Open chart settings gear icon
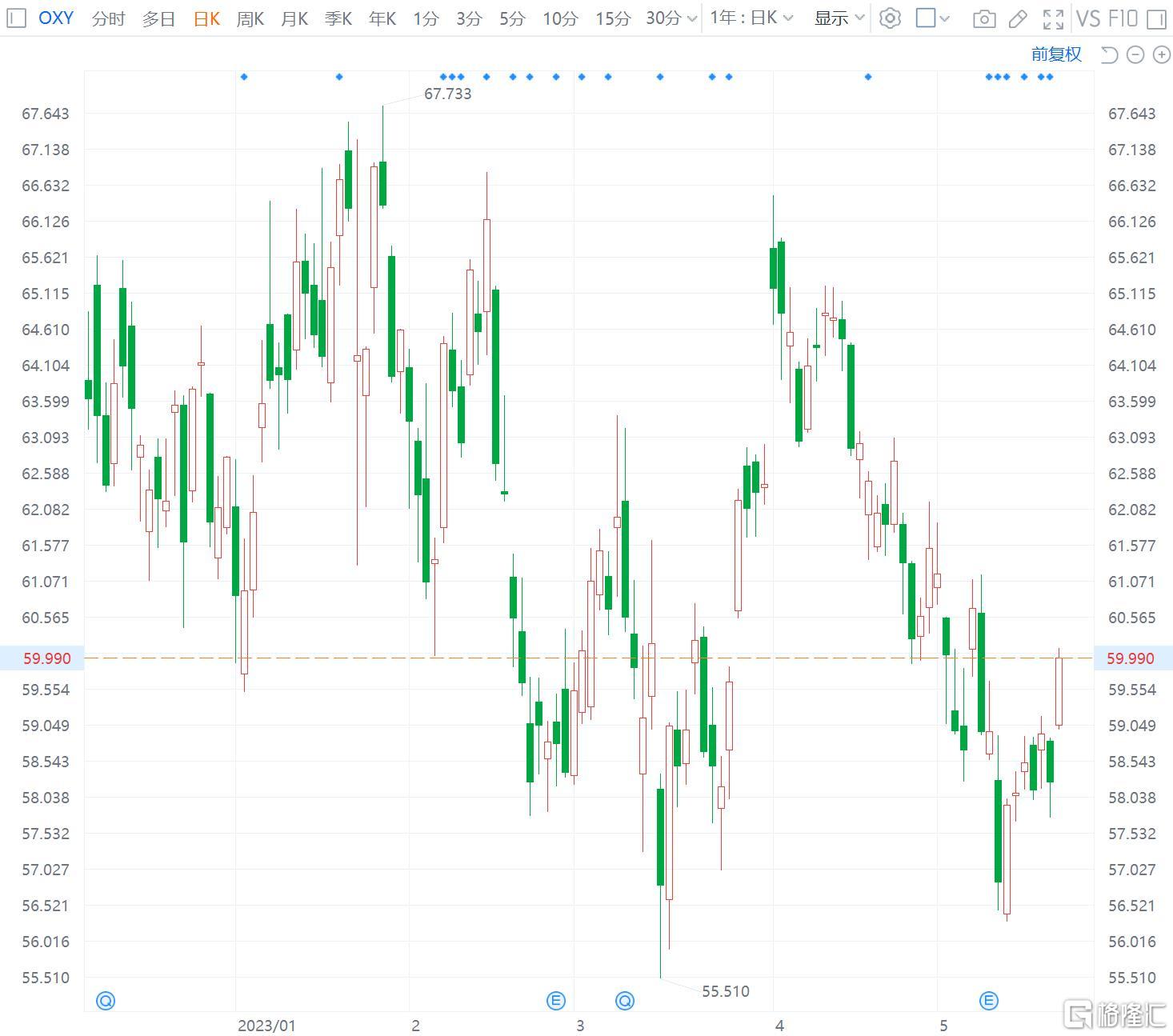The image size is (1173, 1036). coord(890,18)
